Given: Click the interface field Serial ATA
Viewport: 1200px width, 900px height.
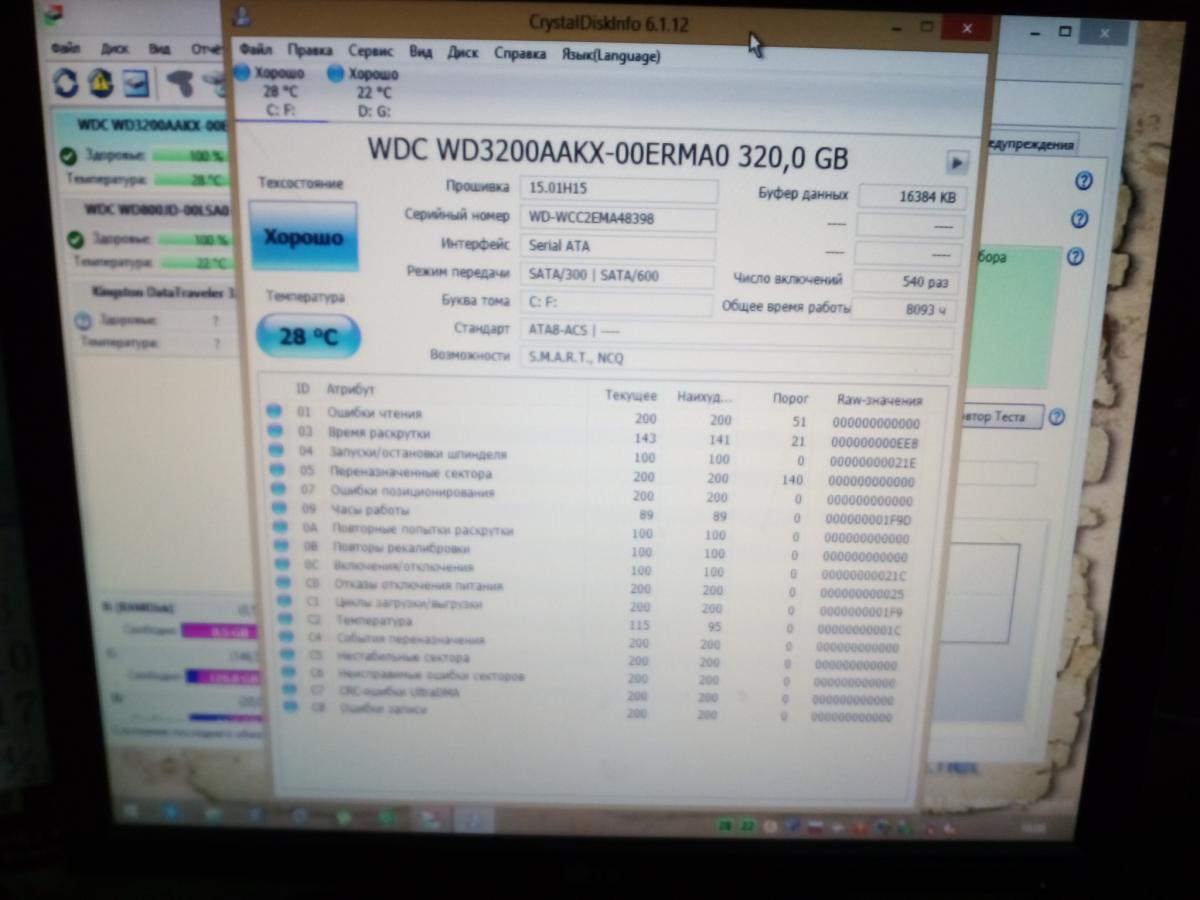Looking at the screenshot, I should (x=618, y=246).
